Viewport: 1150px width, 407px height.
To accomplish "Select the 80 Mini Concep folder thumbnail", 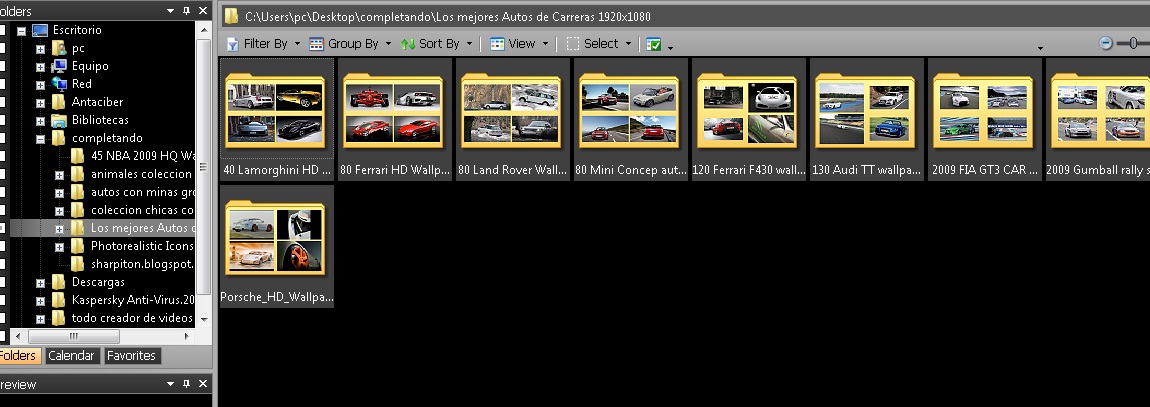I will (631, 120).
